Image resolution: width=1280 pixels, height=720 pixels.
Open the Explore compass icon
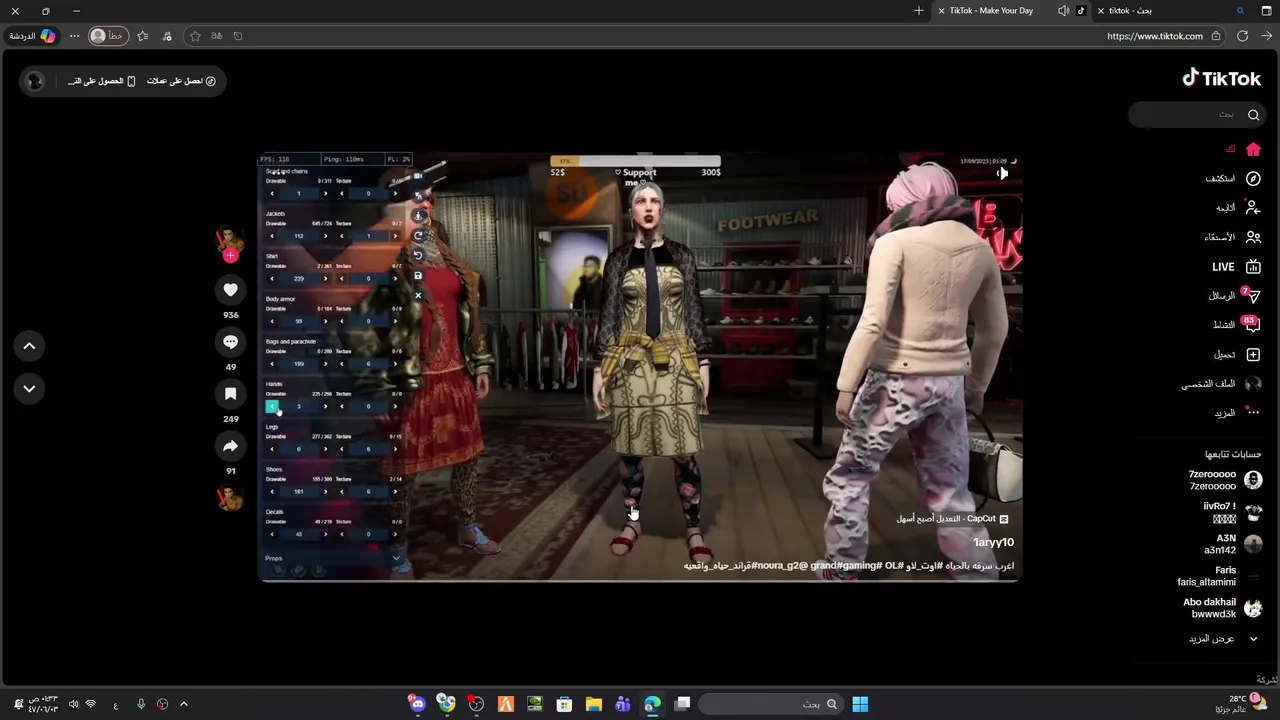[x=1253, y=178]
